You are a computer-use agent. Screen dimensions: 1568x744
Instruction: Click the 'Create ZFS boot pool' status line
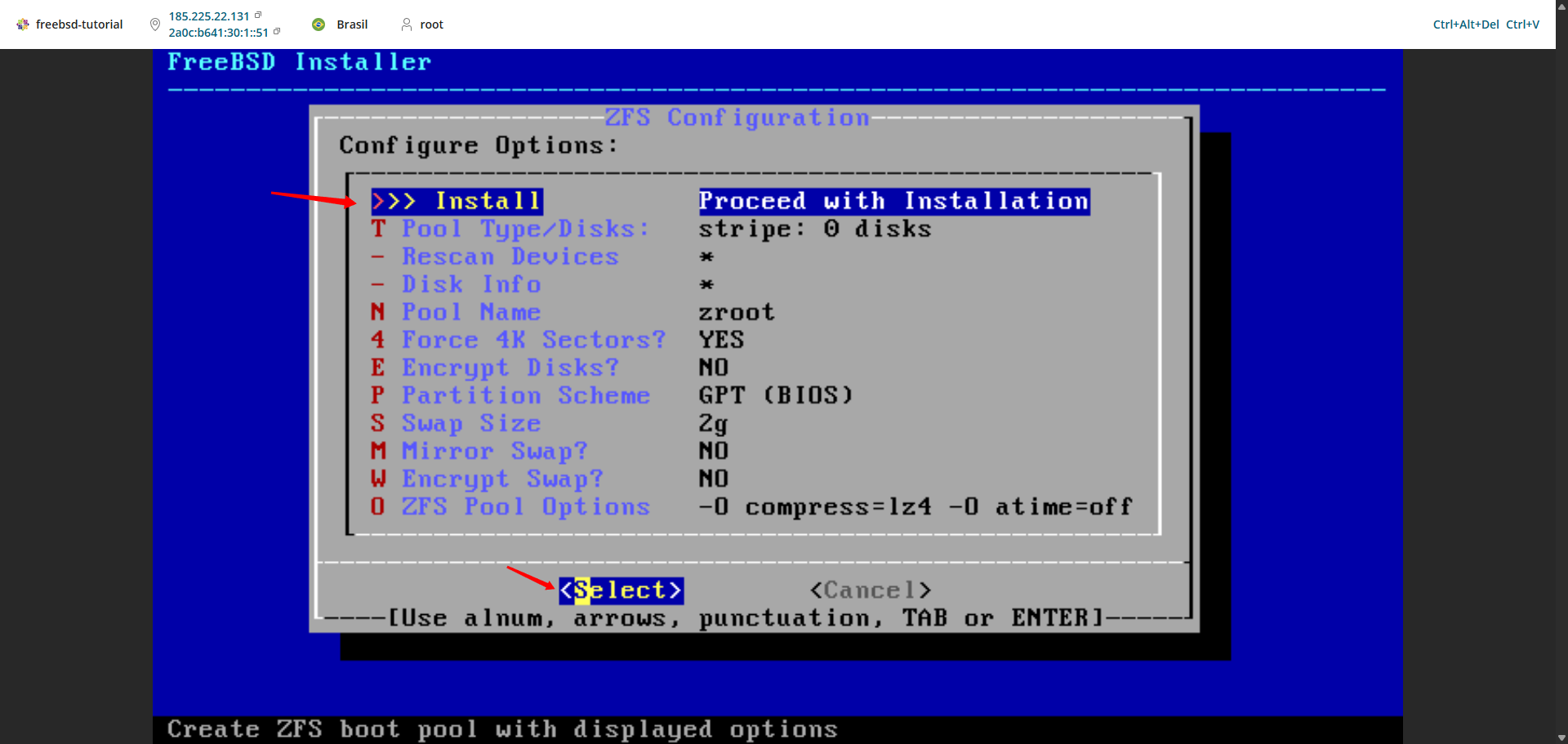[x=503, y=729]
